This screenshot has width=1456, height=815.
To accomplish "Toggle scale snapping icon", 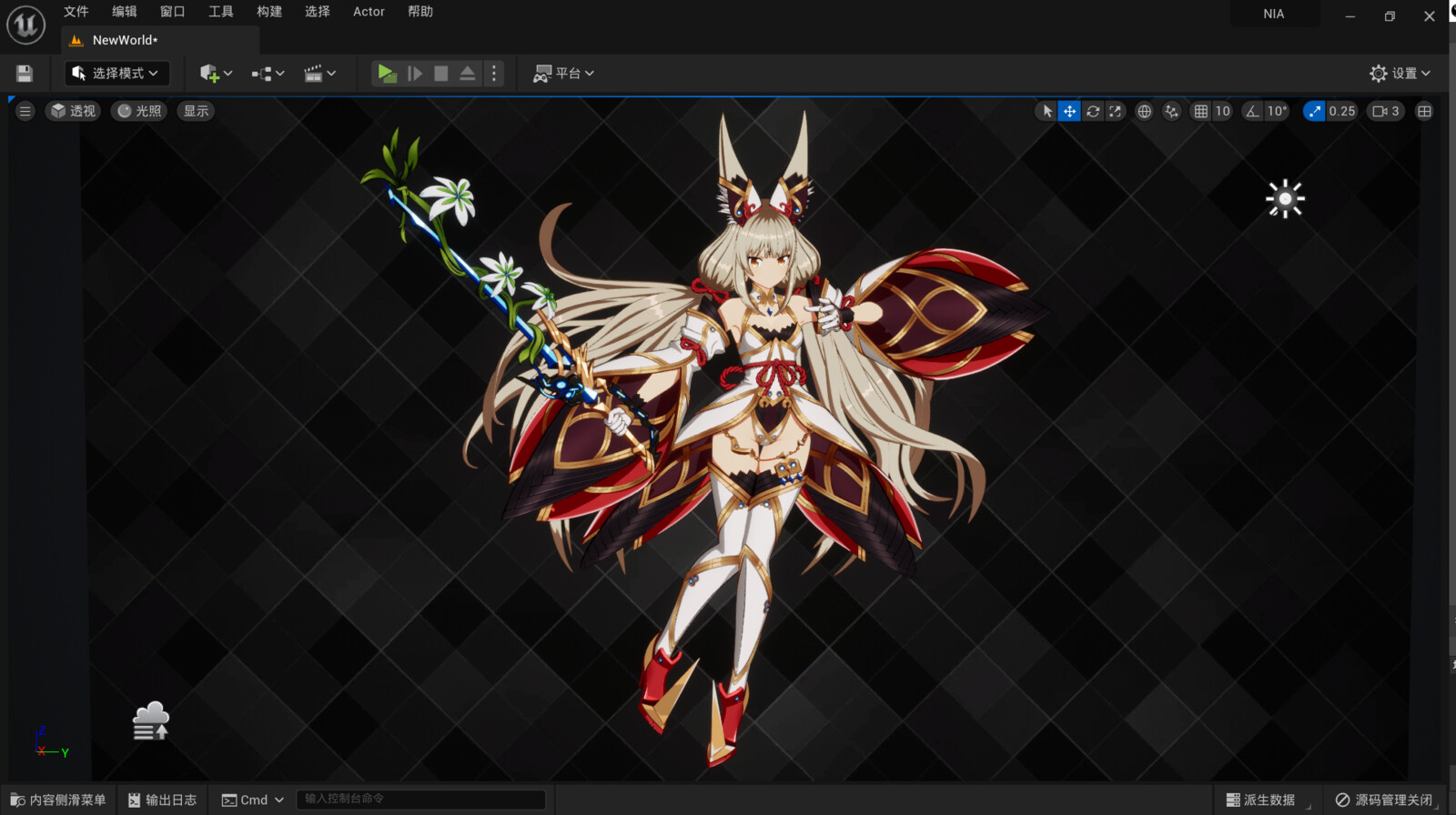I will point(1314,111).
